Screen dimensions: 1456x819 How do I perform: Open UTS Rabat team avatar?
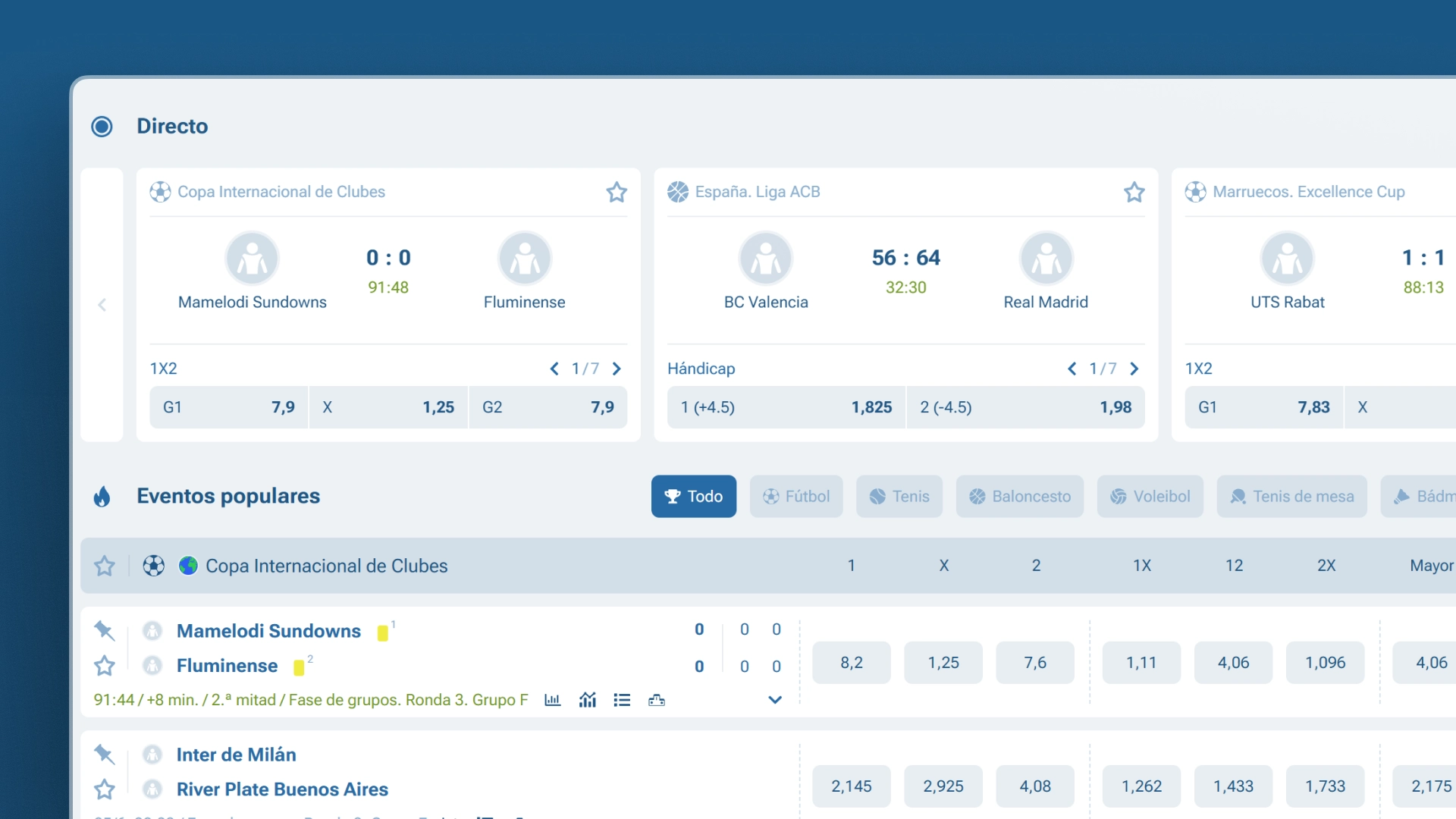pos(1288,259)
